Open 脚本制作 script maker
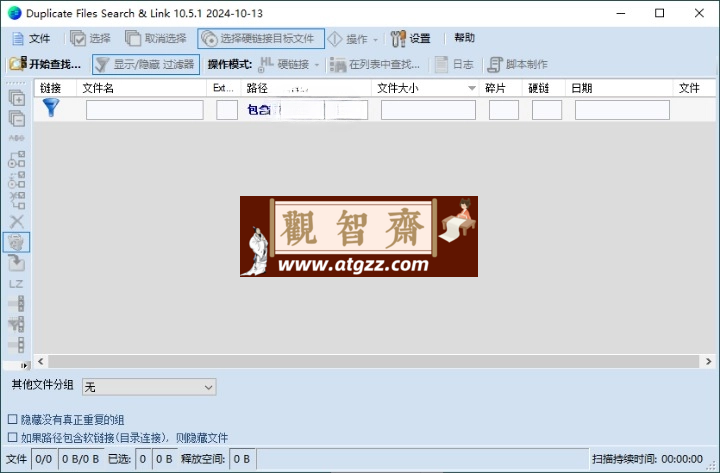This screenshot has width=720, height=473. click(518, 64)
